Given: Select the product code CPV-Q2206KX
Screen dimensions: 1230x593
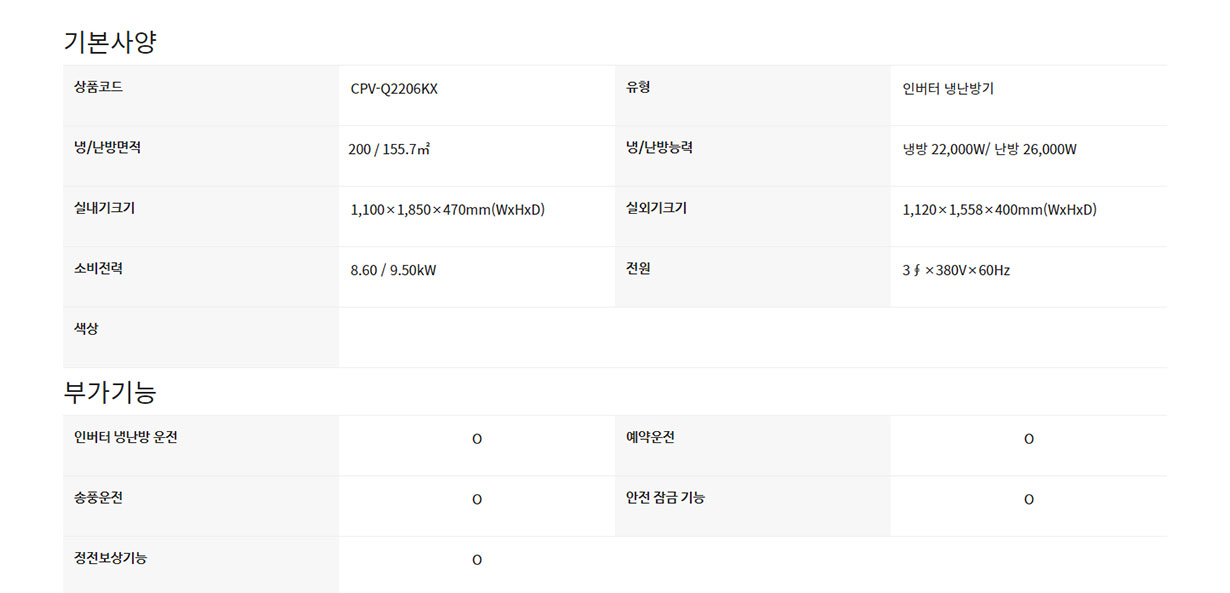Looking at the screenshot, I should pyautogui.click(x=394, y=89).
